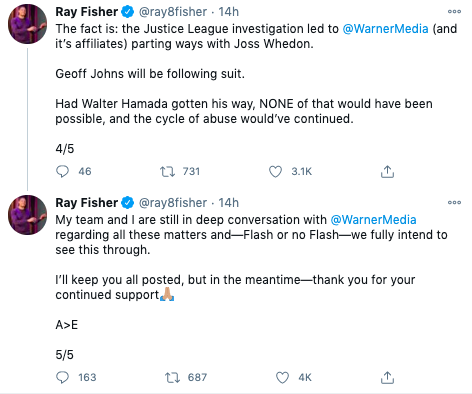Retweet the 5/5 tweet with 687 retweets
This screenshot has height=394, width=472.
[x=172, y=377]
